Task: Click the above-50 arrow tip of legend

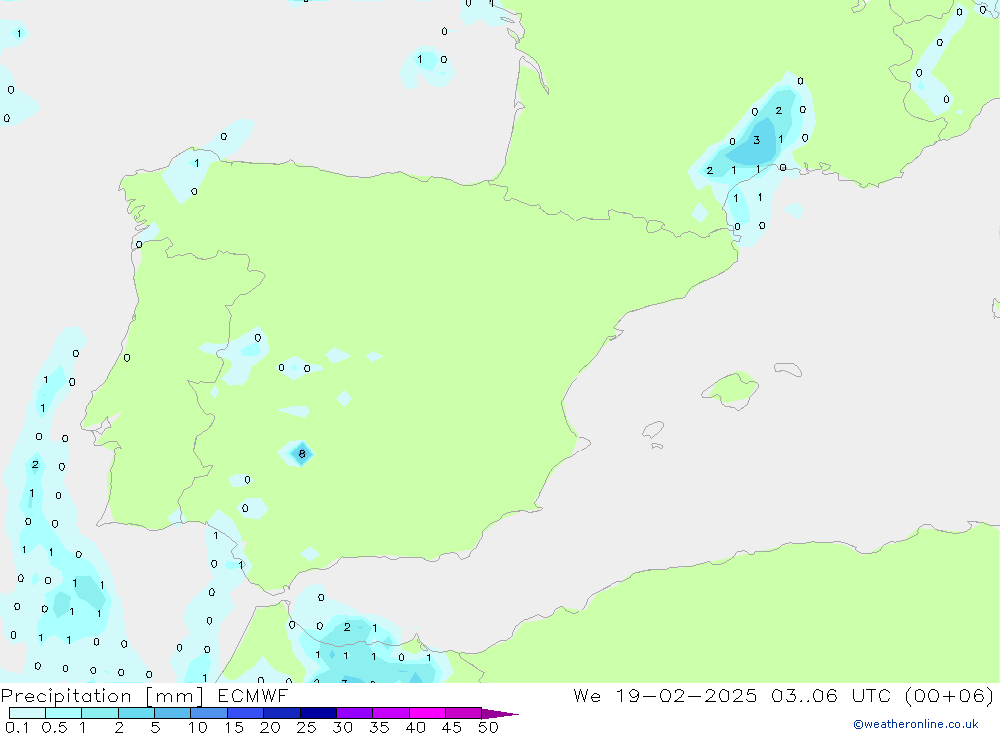Action: (500, 714)
